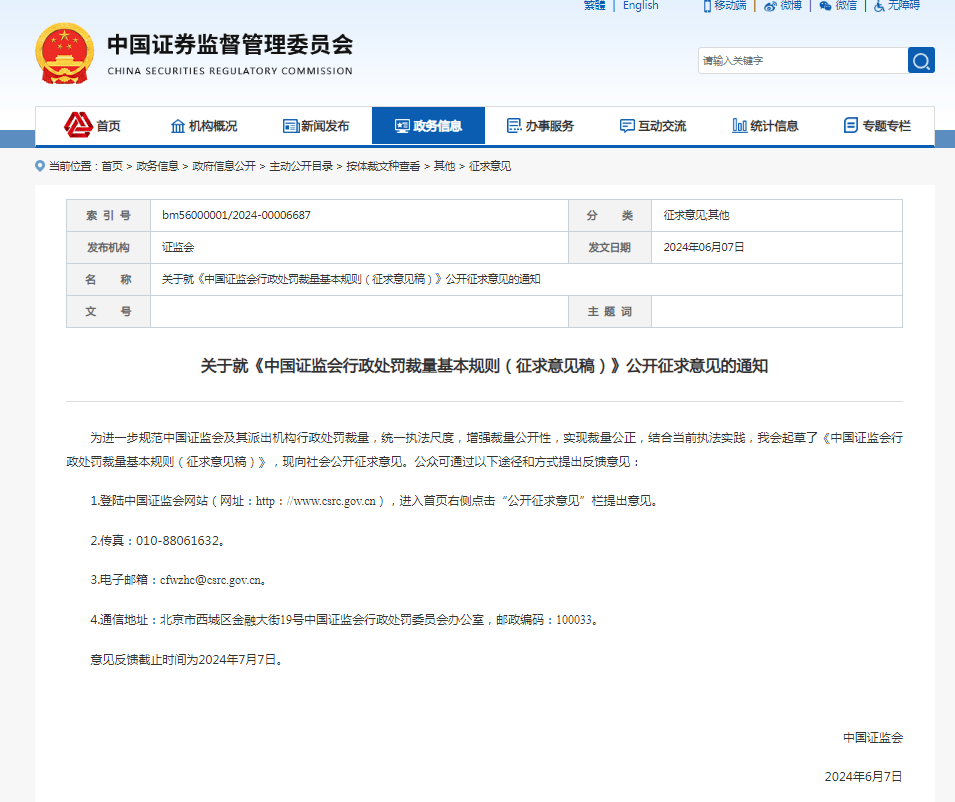The width and height of the screenshot is (955, 802).
Task: Click the red home logo icon
Action: click(78, 125)
